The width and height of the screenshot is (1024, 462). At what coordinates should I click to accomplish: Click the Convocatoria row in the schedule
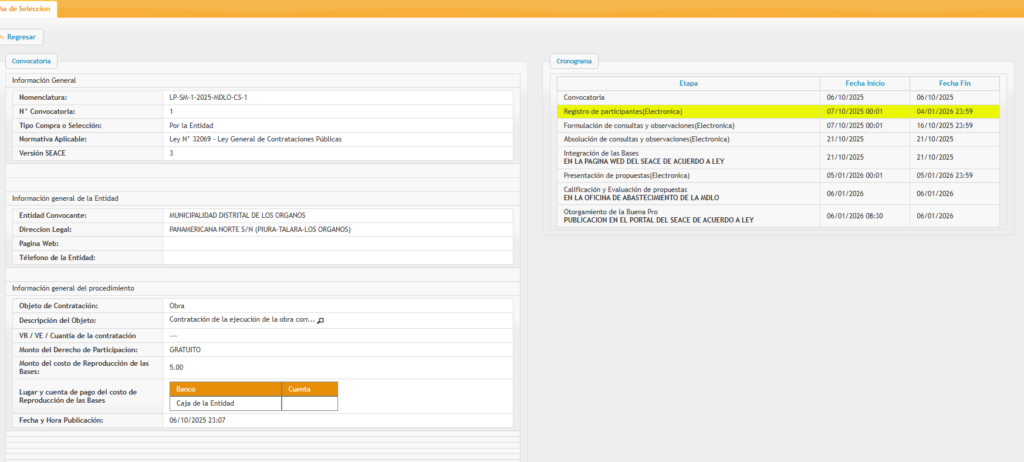coord(688,97)
